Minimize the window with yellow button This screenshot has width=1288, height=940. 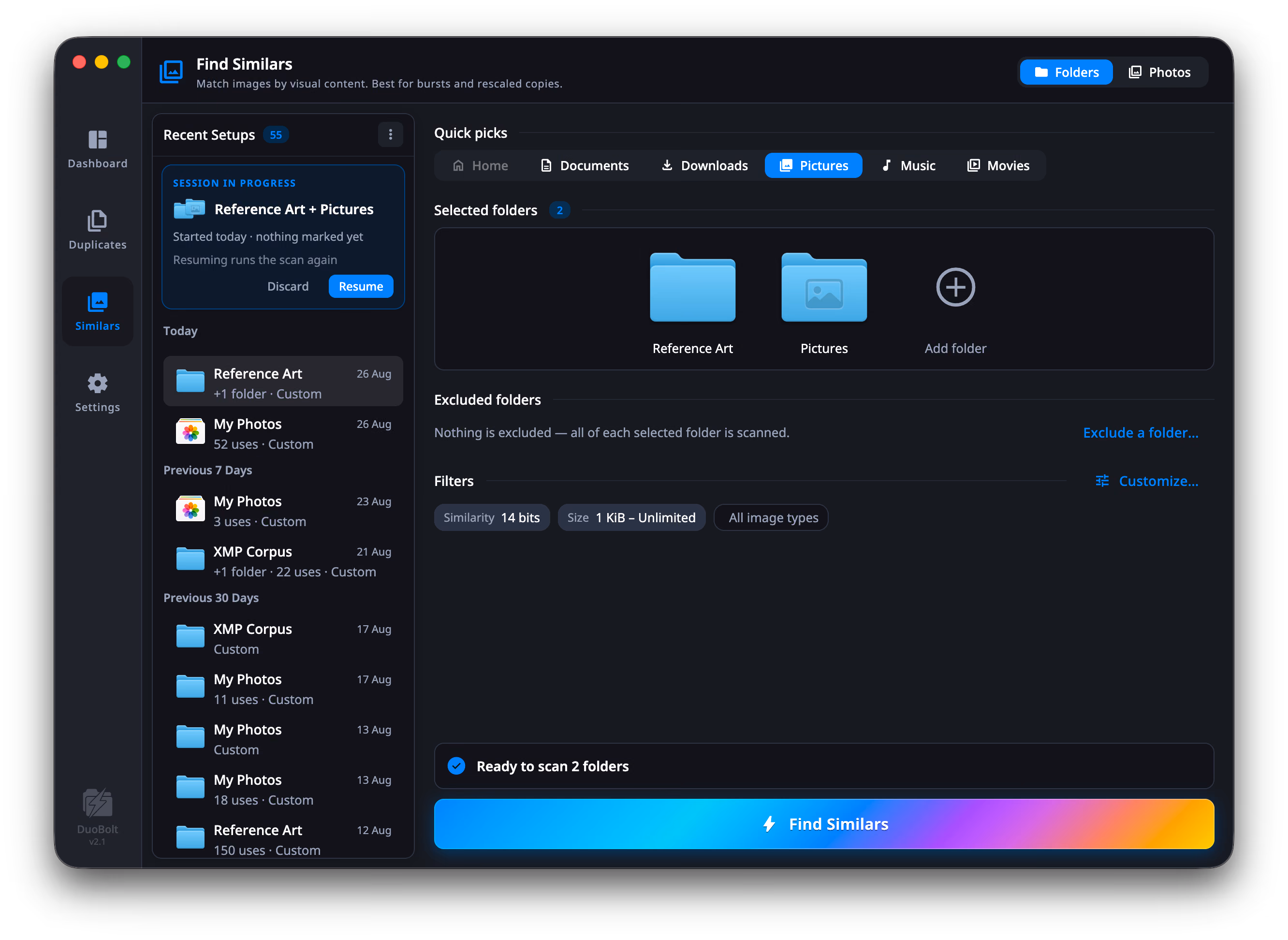[101, 62]
